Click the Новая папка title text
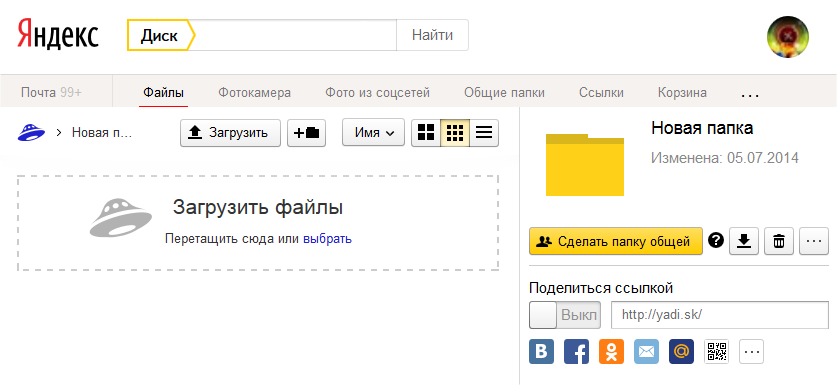The image size is (837, 385). (x=702, y=128)
